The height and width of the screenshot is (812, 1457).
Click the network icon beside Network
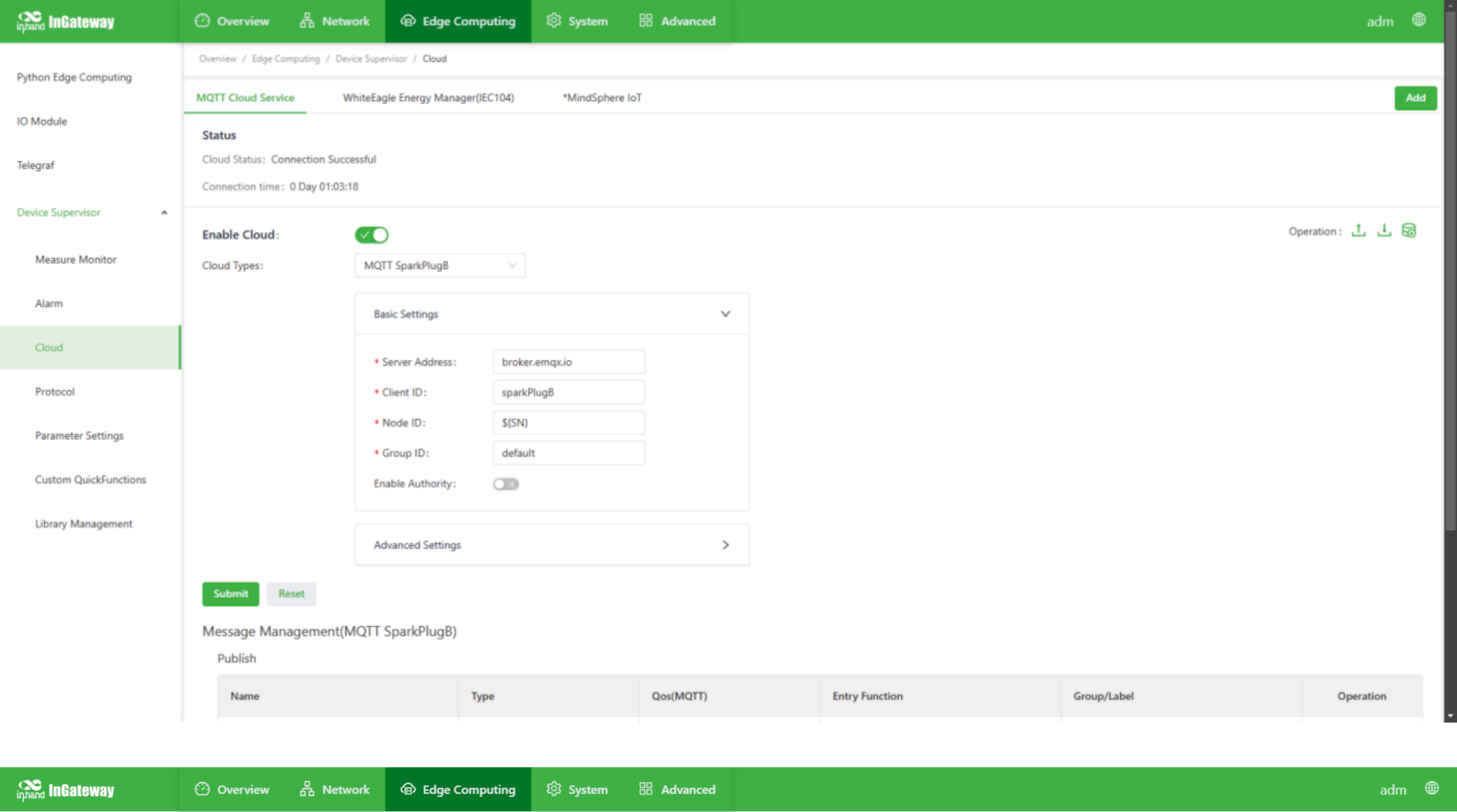point(307,21)
